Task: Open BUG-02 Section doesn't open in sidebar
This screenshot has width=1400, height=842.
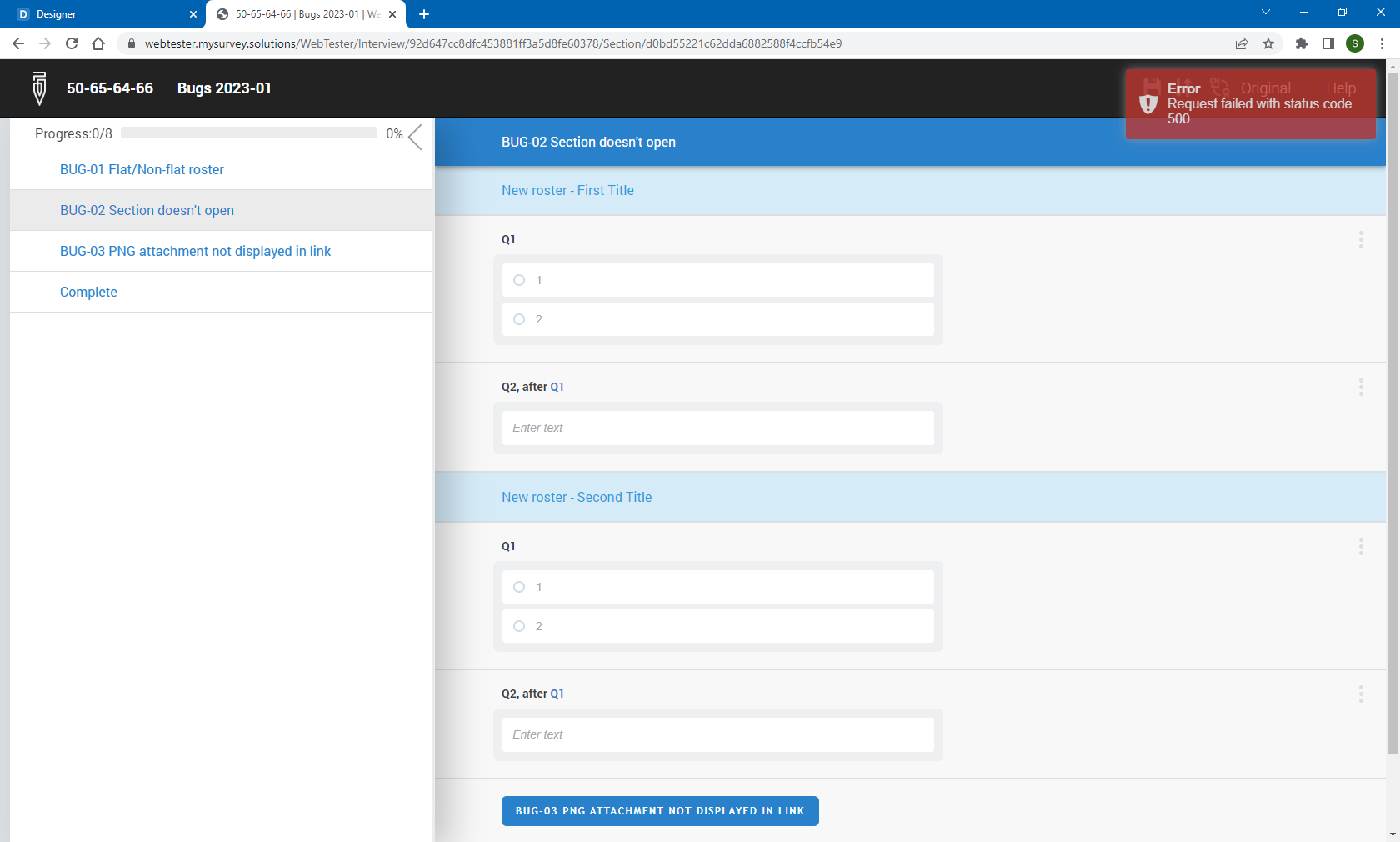Action: [x=147, y=210]
